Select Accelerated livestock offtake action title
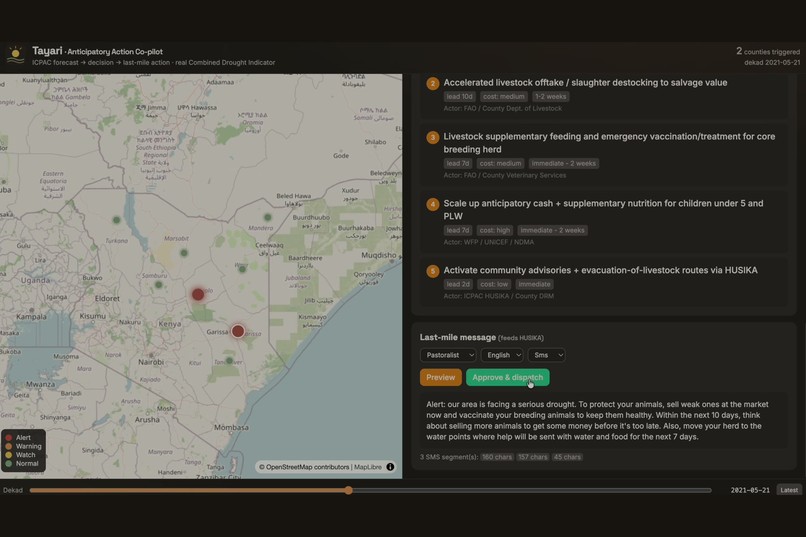The width and height of the screenshot is (806, 537). click(x=585, y=83)
